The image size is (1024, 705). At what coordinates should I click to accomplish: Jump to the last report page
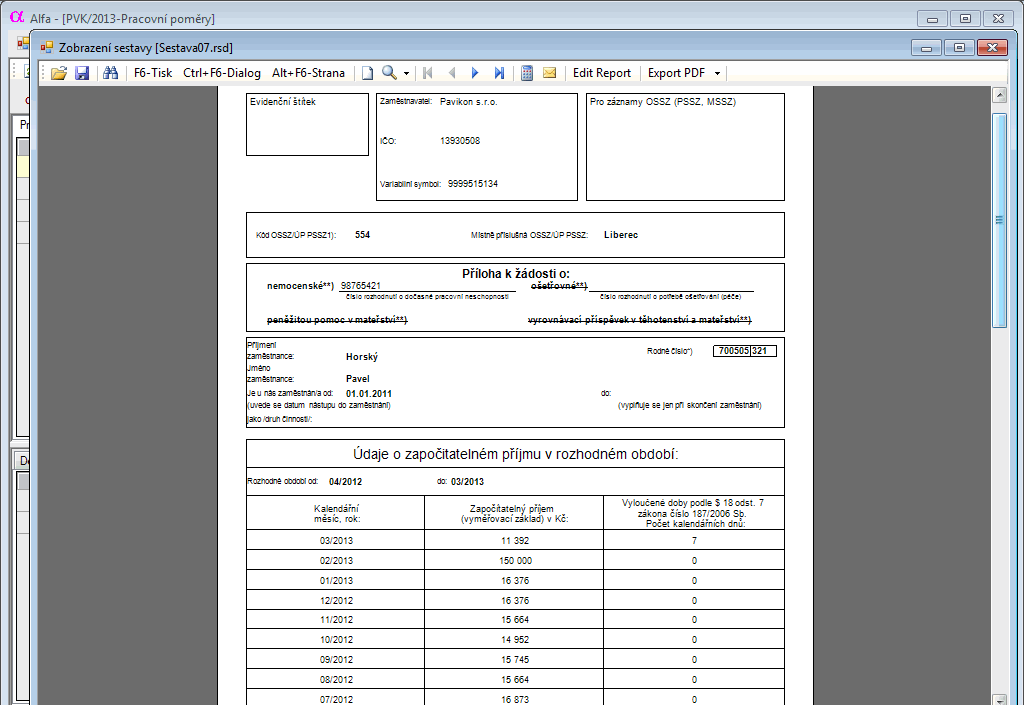coord(499,73)
